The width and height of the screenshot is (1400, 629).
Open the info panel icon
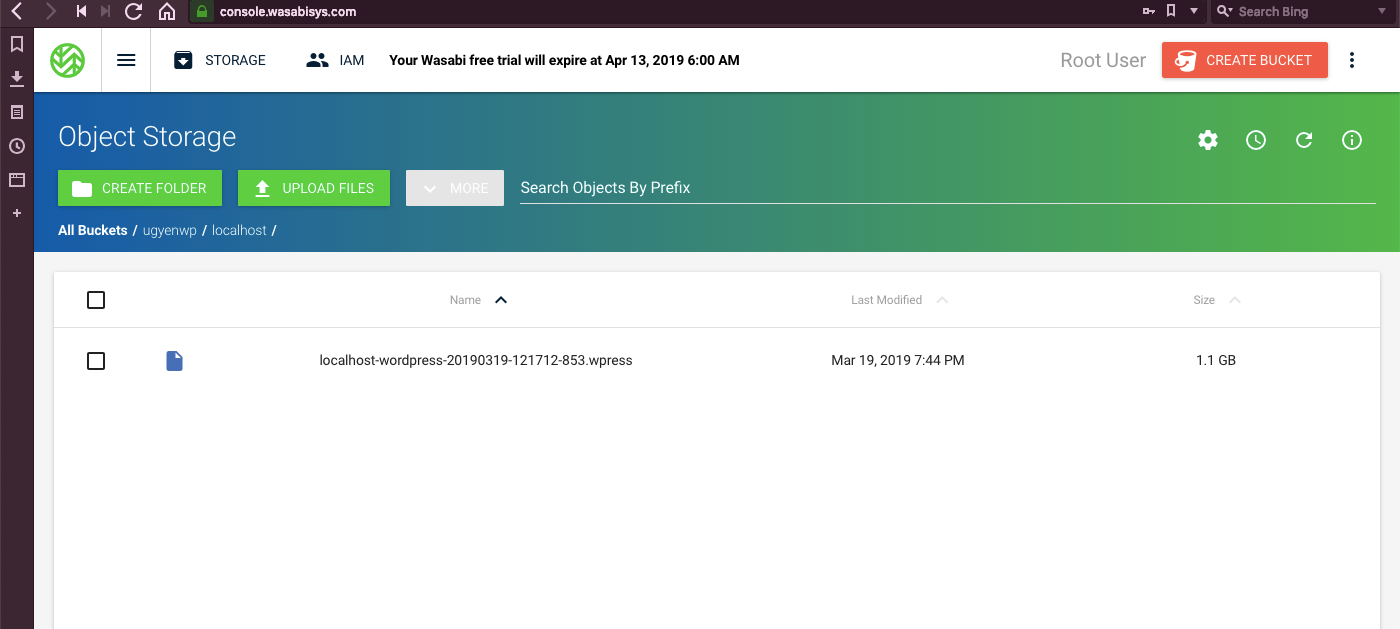pyautogui.click(x=1352, y=140)
